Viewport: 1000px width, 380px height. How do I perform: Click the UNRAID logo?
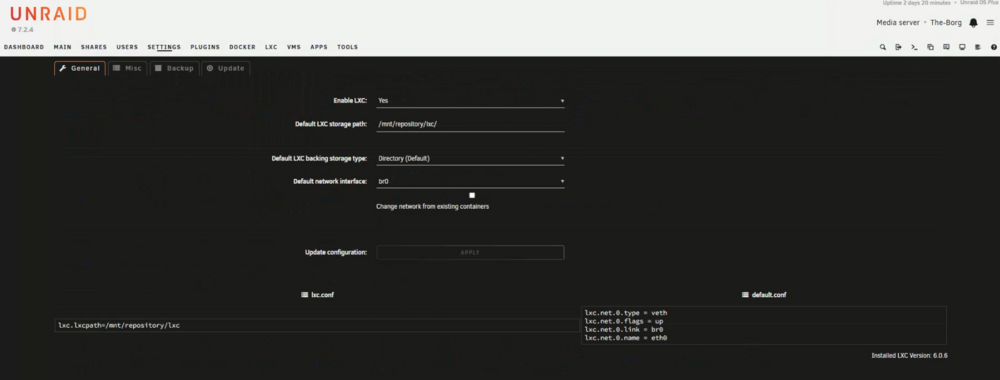point(48,14)
